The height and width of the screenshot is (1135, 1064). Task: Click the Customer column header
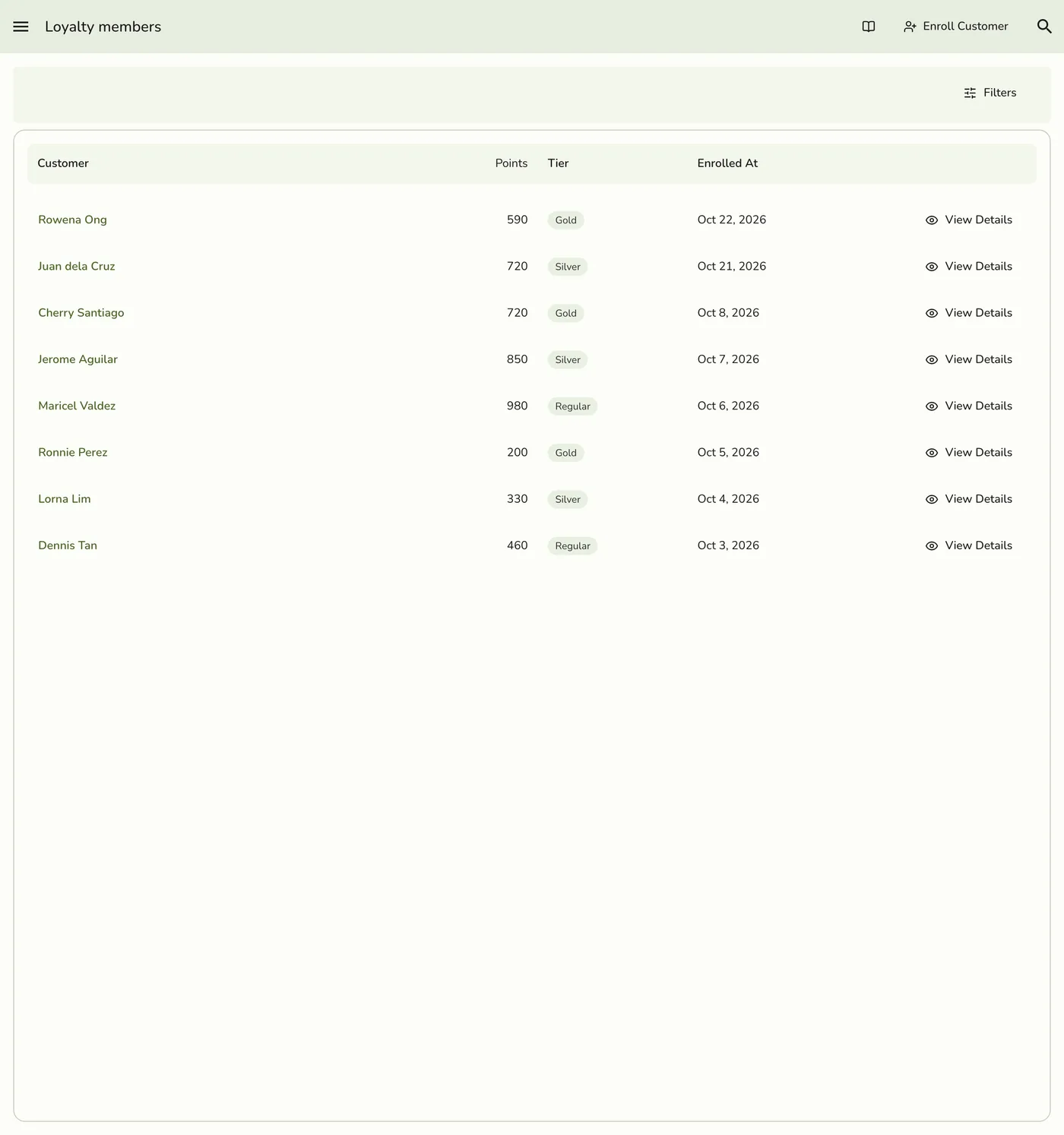click(63, 163)
